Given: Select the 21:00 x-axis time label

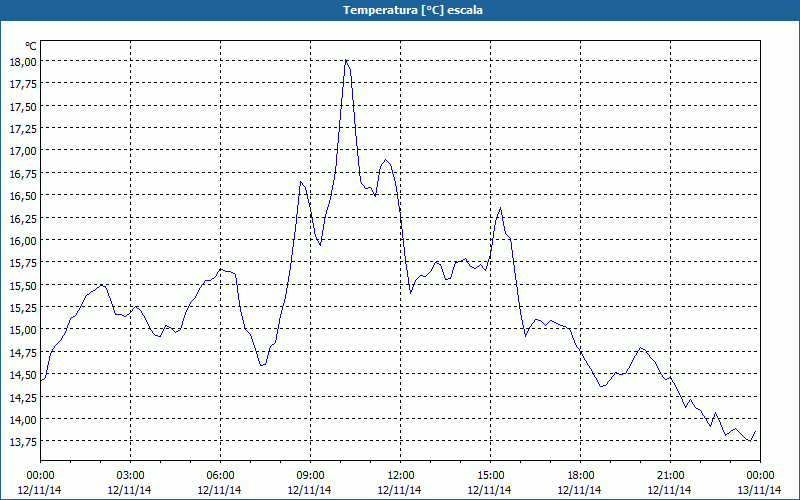Looking at the screenshot, I should [670, 476].
